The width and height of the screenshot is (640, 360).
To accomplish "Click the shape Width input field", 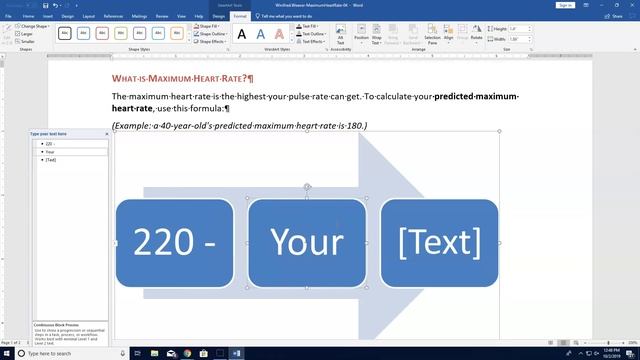I will tap(518, 39).
